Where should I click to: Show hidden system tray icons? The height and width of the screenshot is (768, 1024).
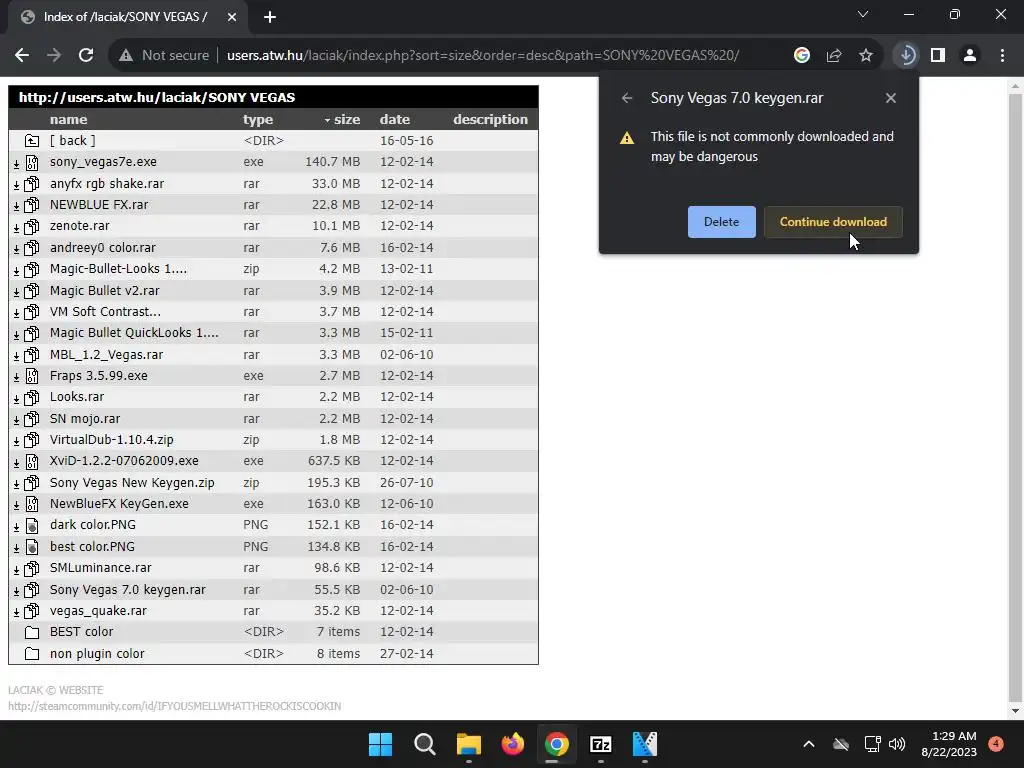pos(808,744)
